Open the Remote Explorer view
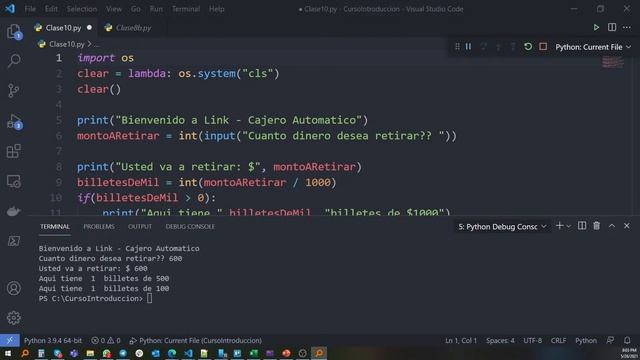 [x=13, y=181]
